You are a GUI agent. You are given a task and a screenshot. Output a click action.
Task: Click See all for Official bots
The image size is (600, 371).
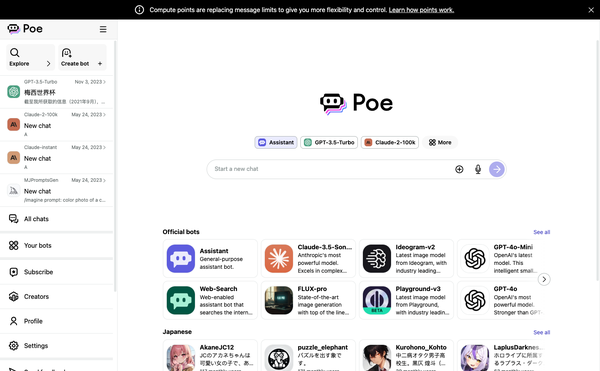(541, 232)
